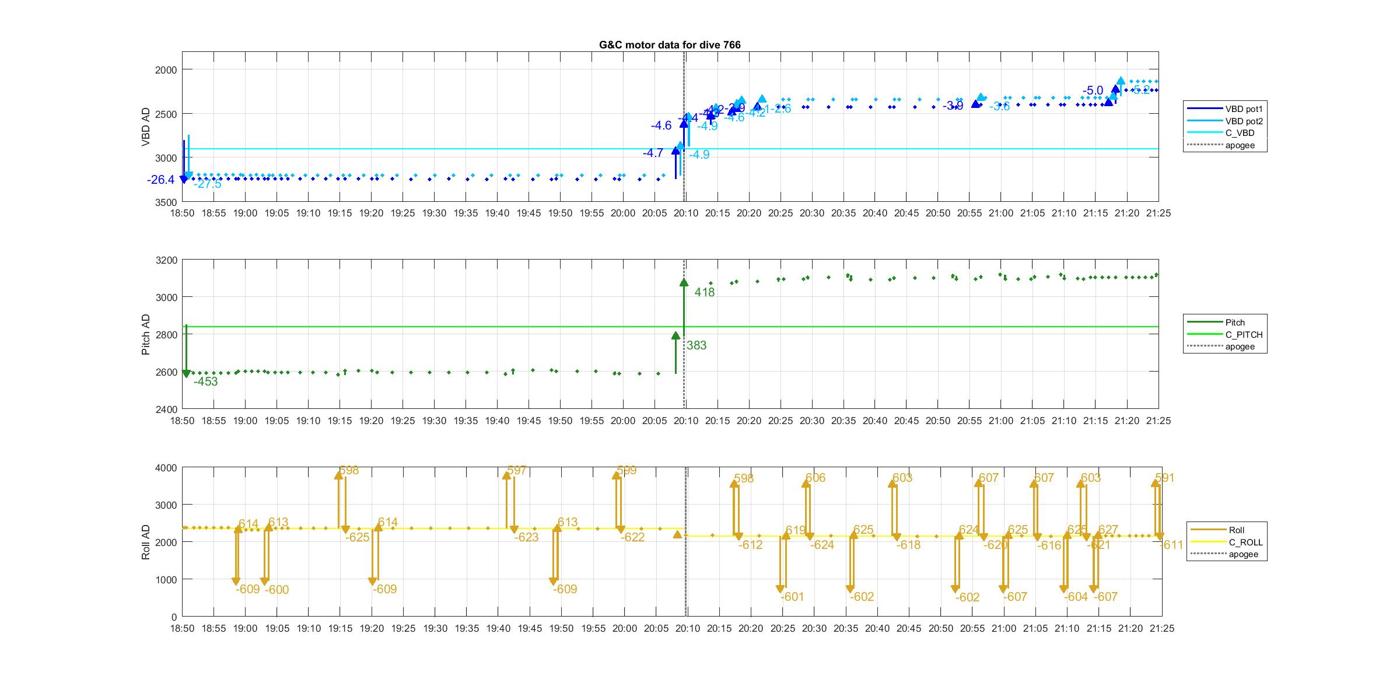Screen dimensions: 1400x693
Task: Click the '597' roll data label
Action: (x=517, y=470)
